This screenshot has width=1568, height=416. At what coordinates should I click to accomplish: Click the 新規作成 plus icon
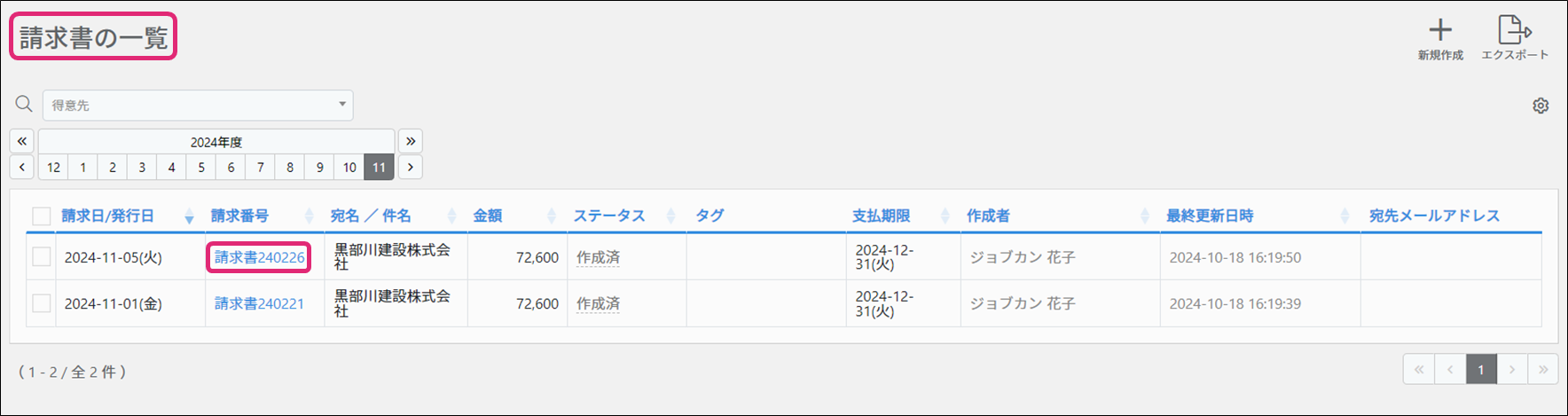click(x=1440, y=31)
